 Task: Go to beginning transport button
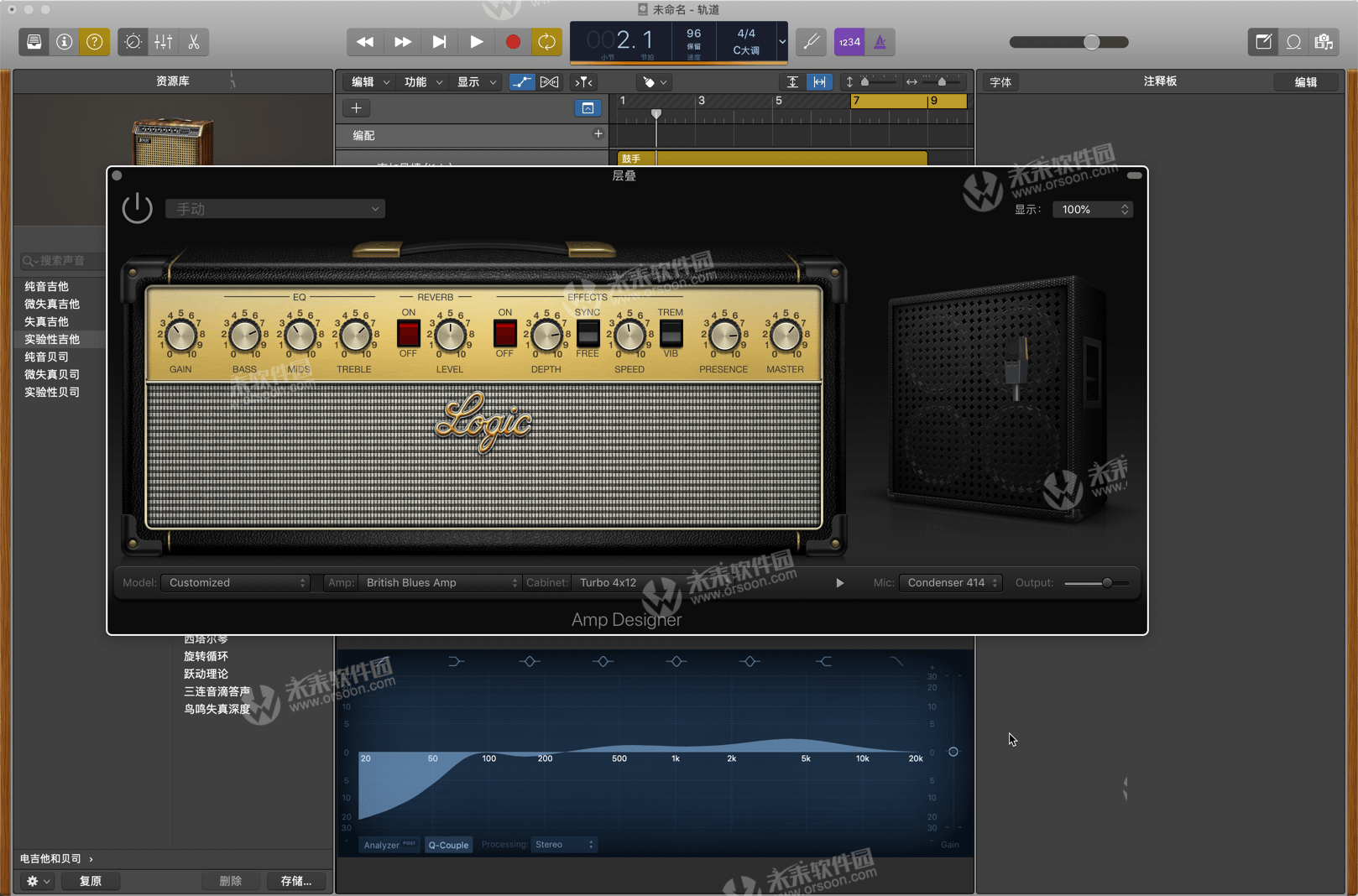click(x=439, y=42)
